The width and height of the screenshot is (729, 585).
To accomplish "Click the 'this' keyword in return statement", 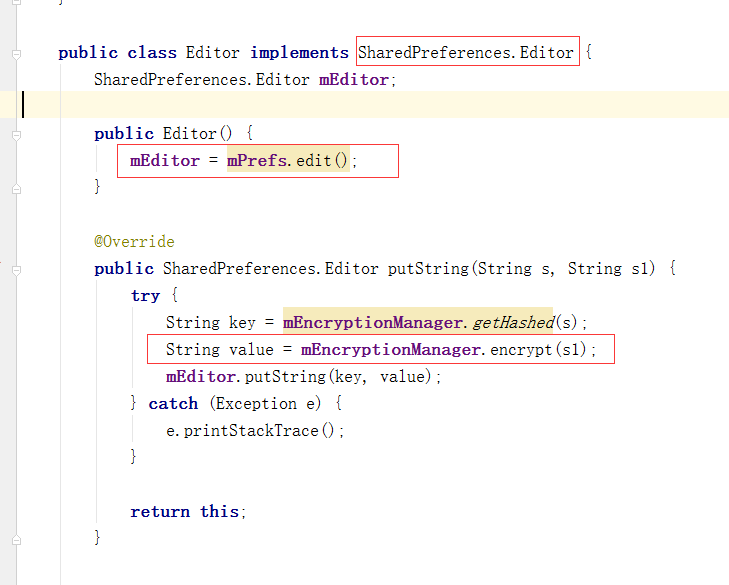I will pyautogui.click(x=219, y=512).
